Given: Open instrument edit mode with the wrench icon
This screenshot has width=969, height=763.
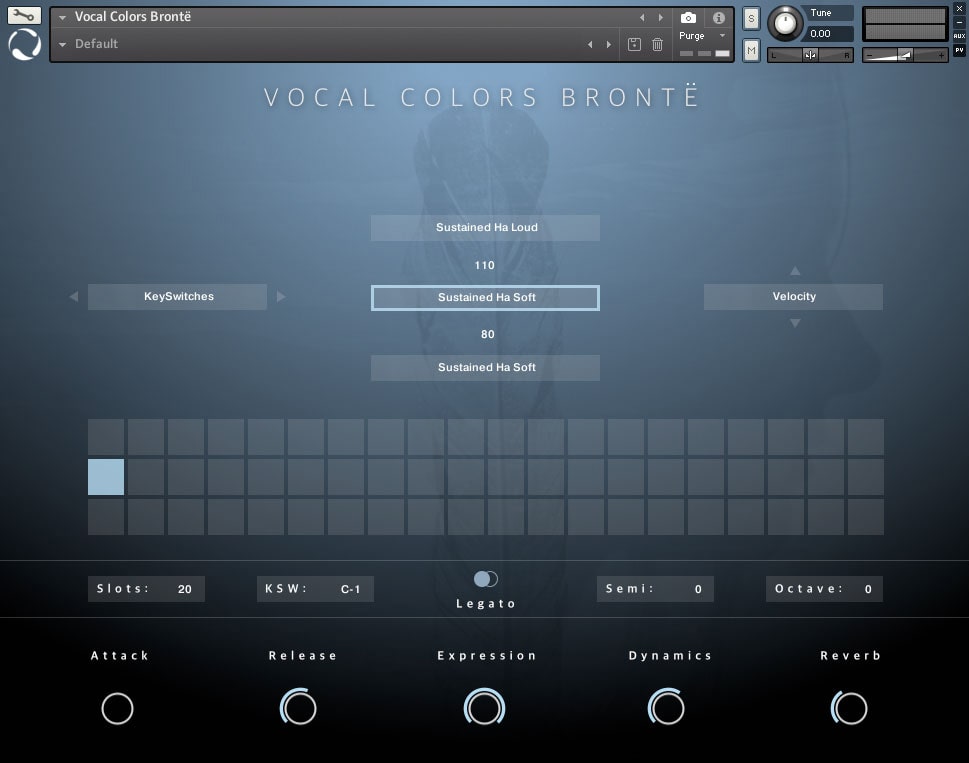Looking at the screenshot, I should (24, 15).
